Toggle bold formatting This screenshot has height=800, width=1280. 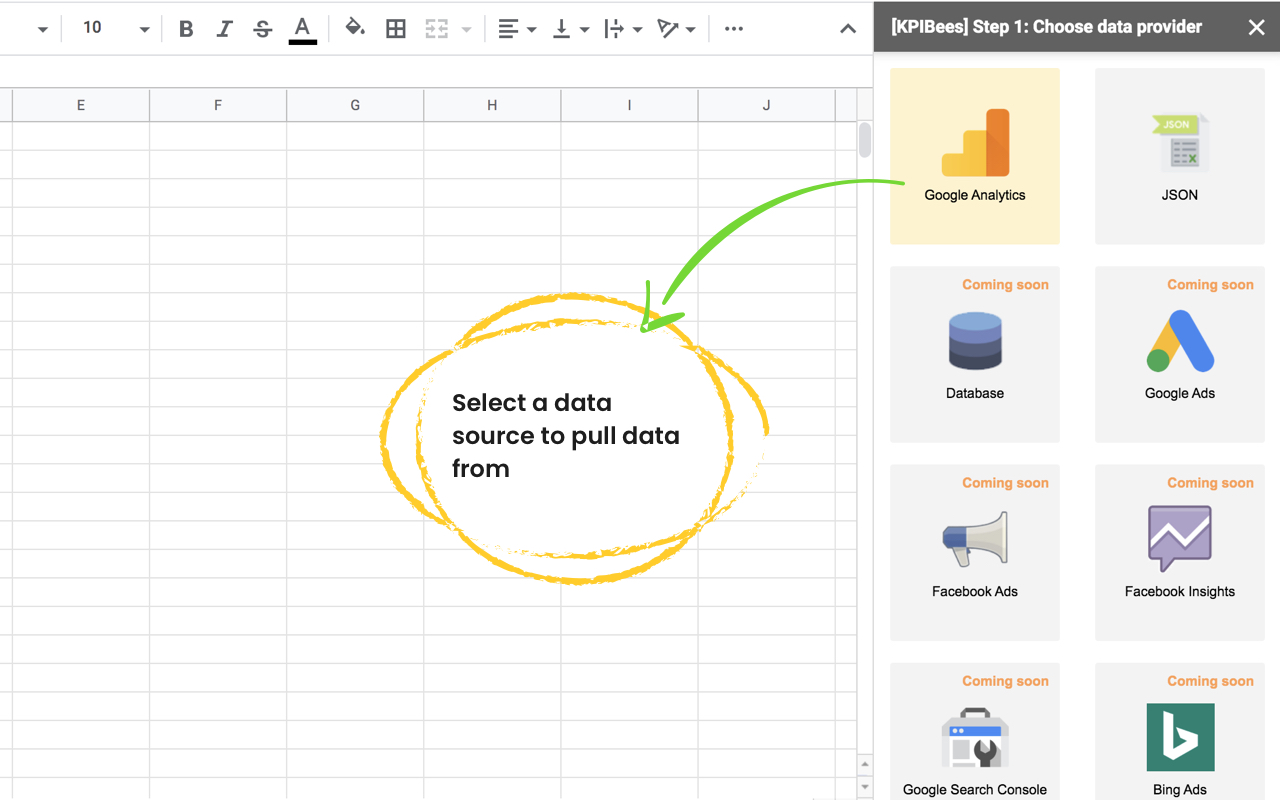186,29
